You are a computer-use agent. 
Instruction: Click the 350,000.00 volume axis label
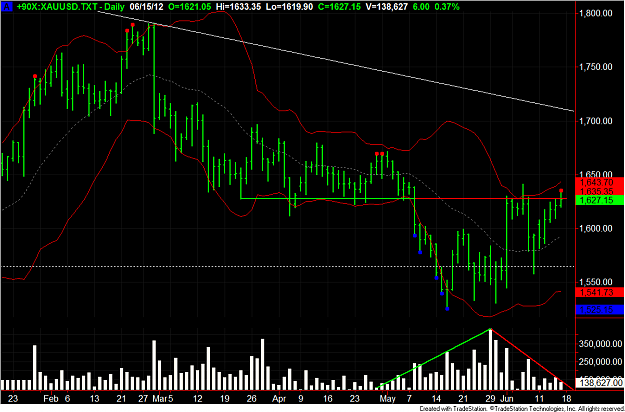pos(599,343)
